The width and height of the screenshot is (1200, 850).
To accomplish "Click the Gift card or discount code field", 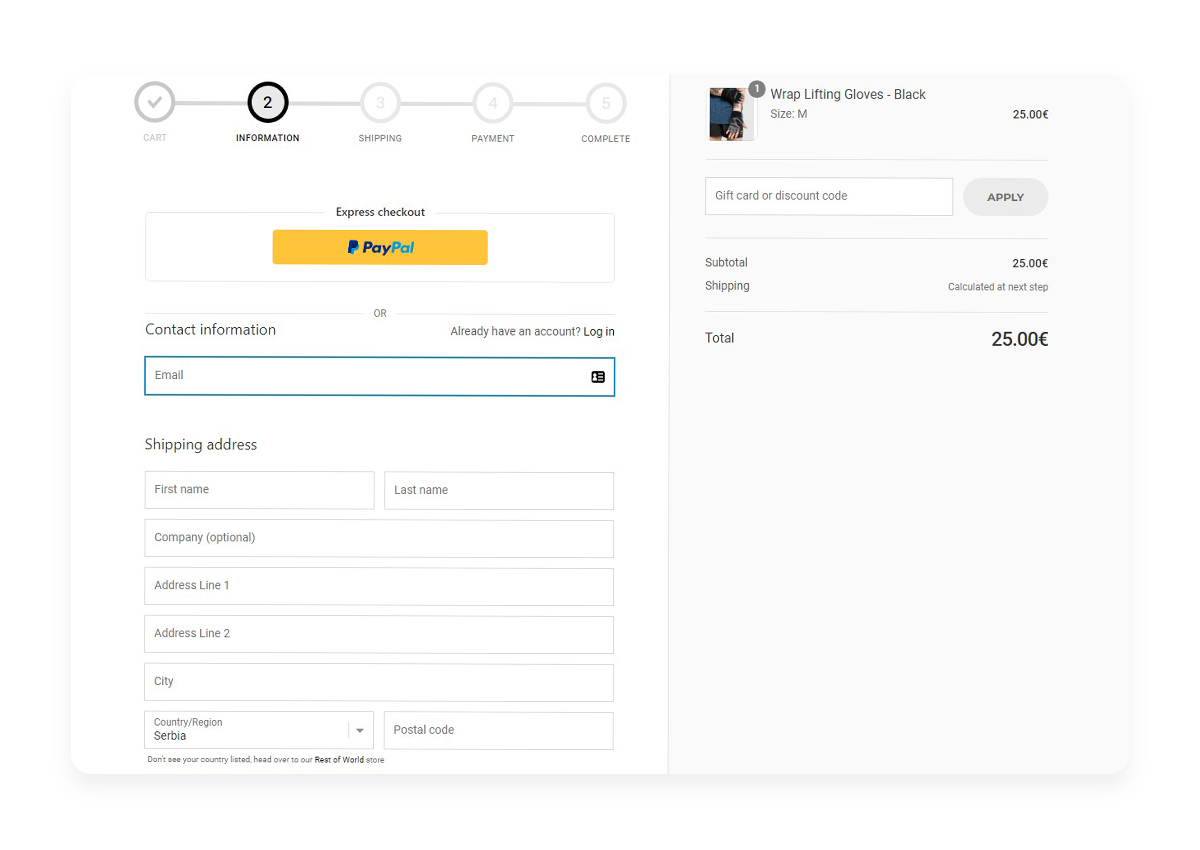I will tap(829, 196).
